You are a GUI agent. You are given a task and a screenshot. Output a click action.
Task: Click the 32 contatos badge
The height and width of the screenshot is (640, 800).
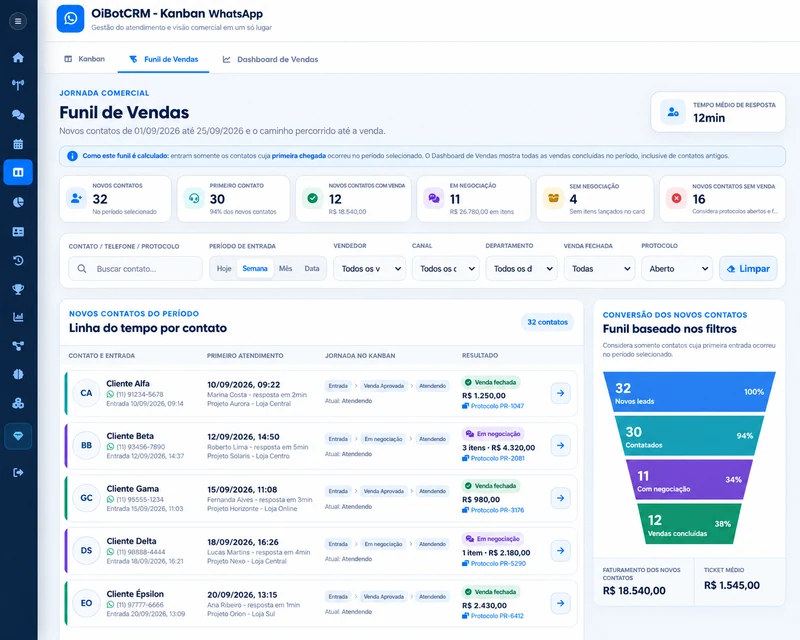pyautogui.click(x=547, y=322)
